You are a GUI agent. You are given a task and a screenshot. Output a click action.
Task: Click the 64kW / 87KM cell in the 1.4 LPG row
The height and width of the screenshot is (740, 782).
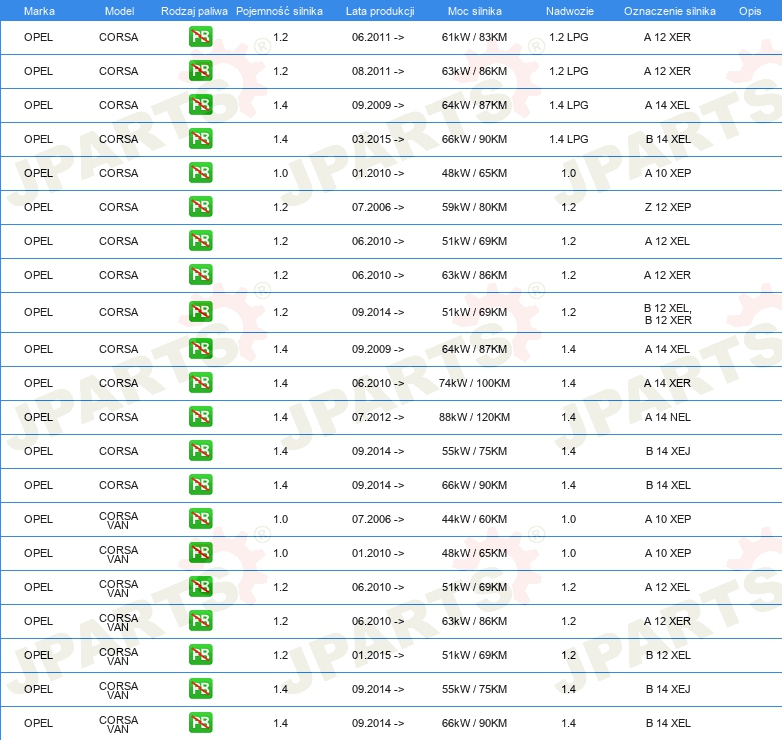point(474,105)
